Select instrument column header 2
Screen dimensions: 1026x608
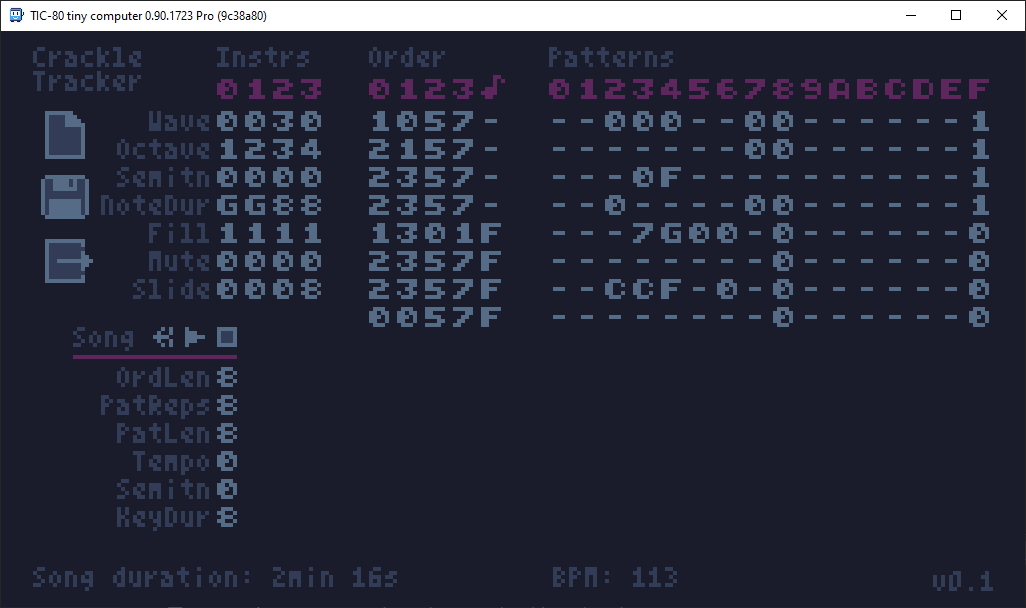(283, 88)
